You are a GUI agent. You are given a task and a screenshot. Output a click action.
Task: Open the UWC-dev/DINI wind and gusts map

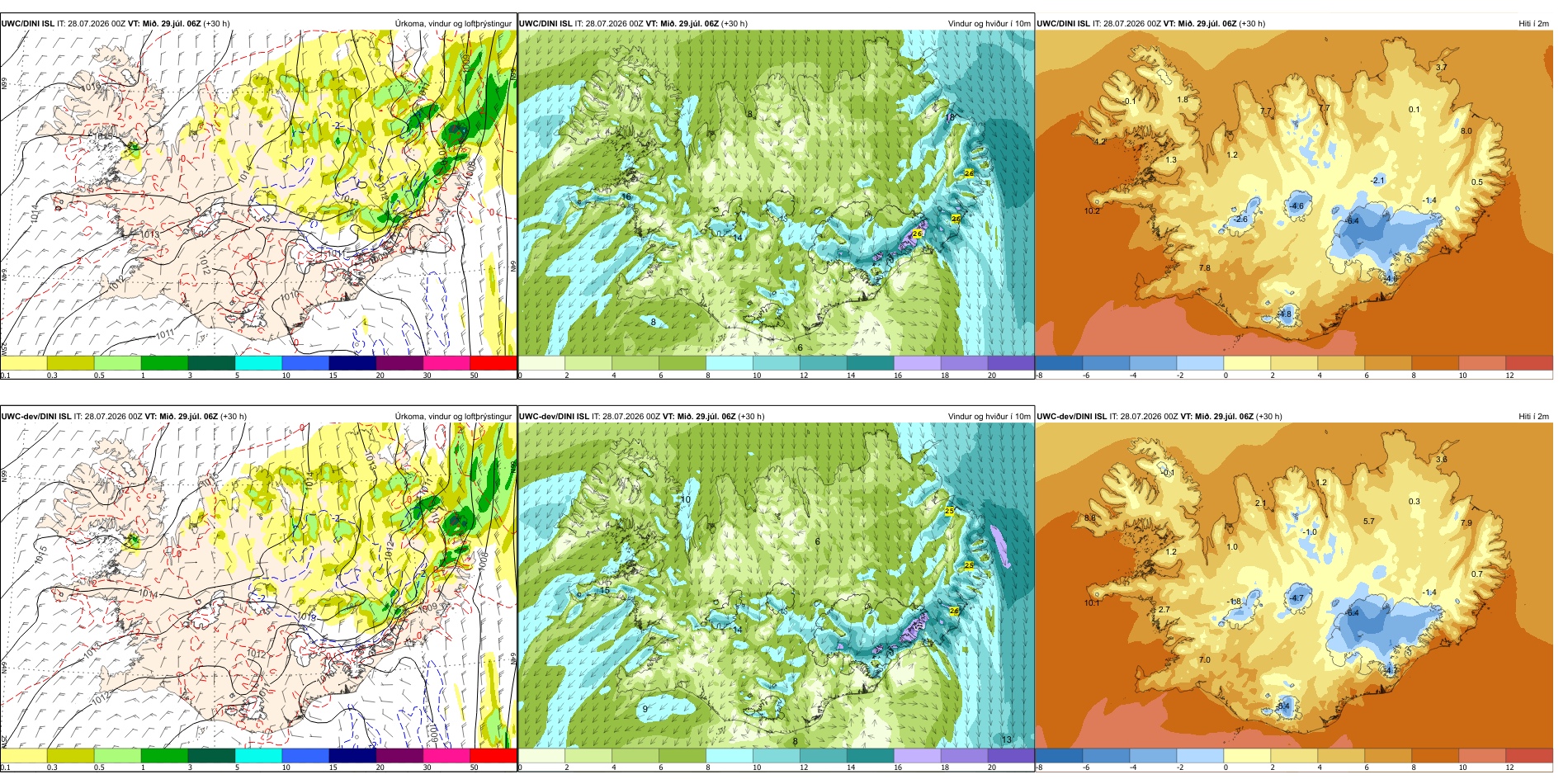(x=776, y=586)
